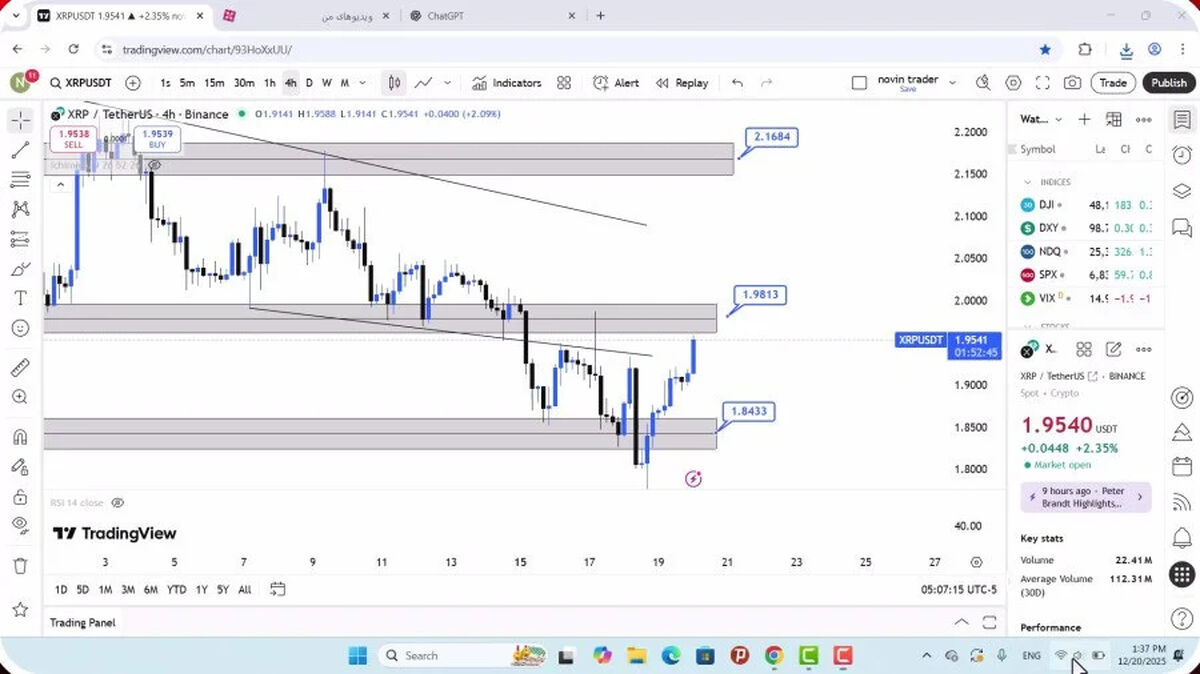Image resolution: width=1200 pixels, height=674 pixels.
Task: Open watchlist advanced view icon
Action: point(1114,119)
